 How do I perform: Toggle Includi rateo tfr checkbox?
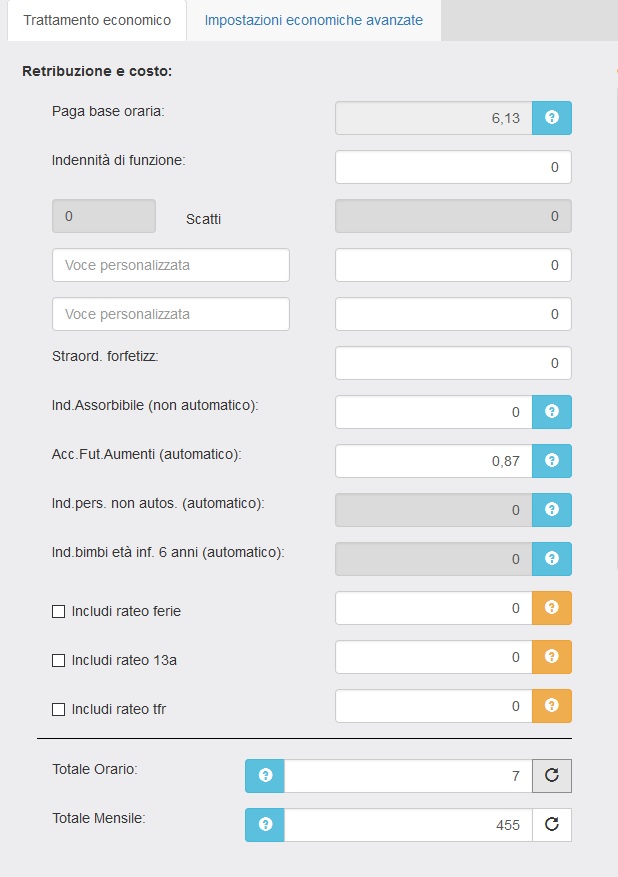point(58,709)
